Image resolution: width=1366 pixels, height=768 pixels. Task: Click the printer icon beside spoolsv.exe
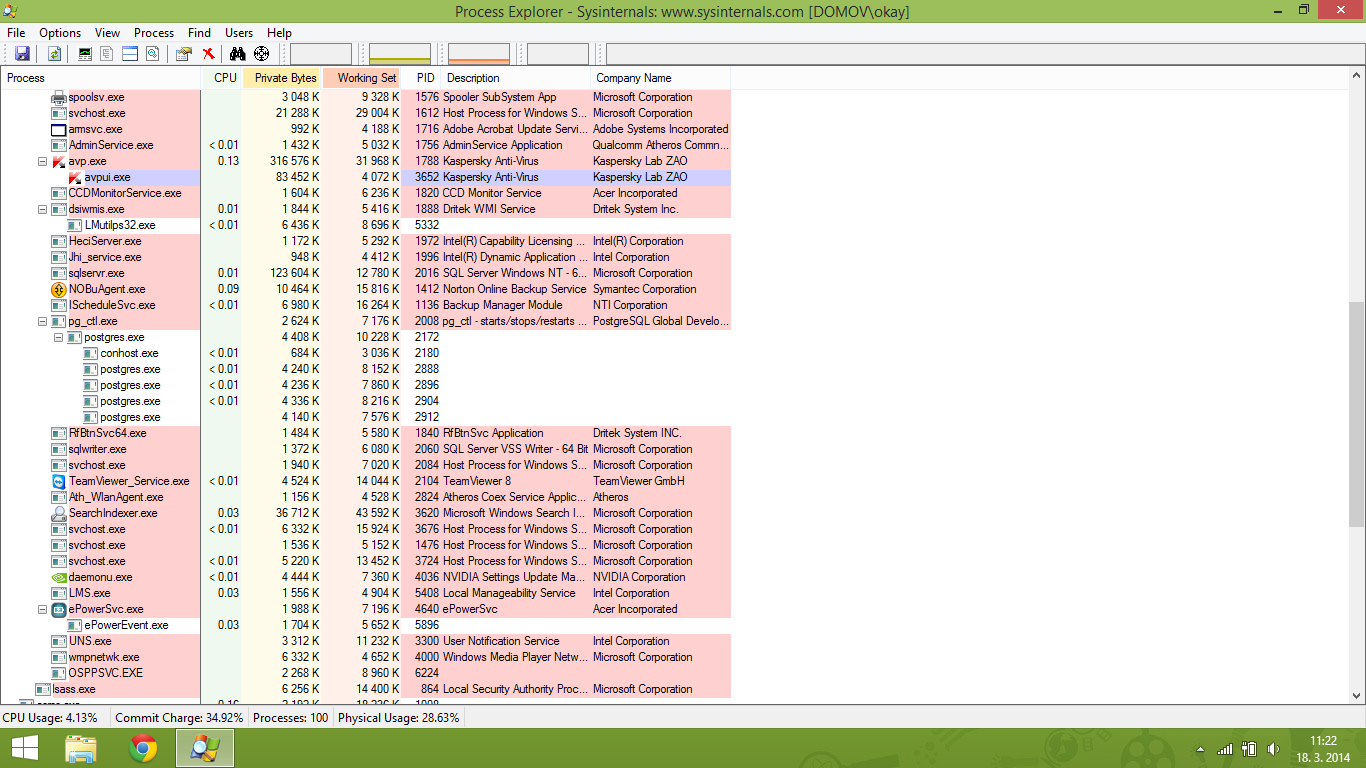59,97
